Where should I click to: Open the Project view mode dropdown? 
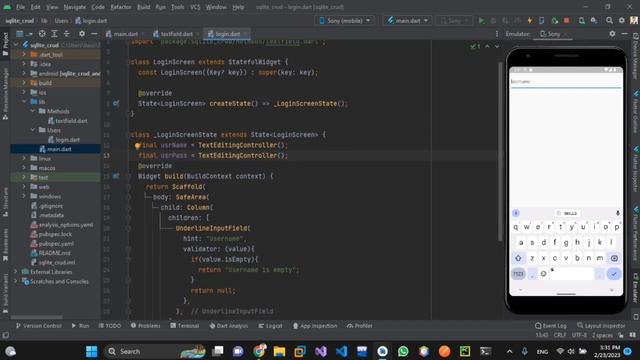(x=24, y=34)
